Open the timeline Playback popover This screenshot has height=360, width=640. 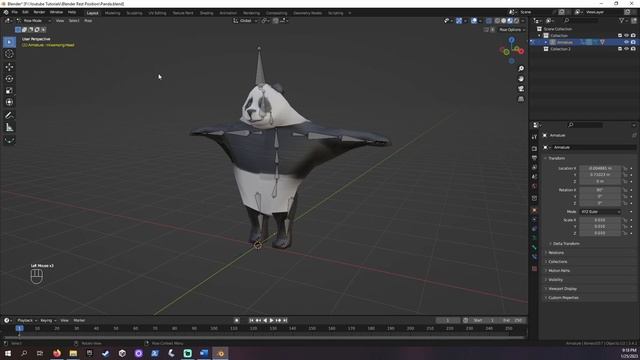(x=27, y=320)
